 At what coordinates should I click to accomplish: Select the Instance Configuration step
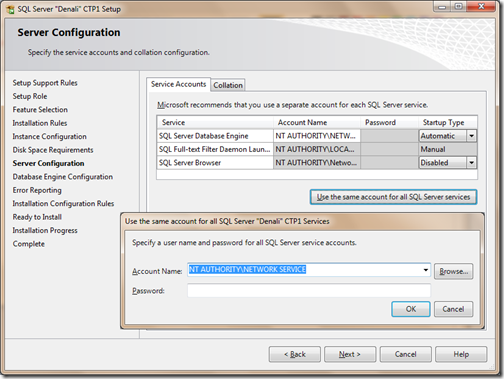coord(49,136)
